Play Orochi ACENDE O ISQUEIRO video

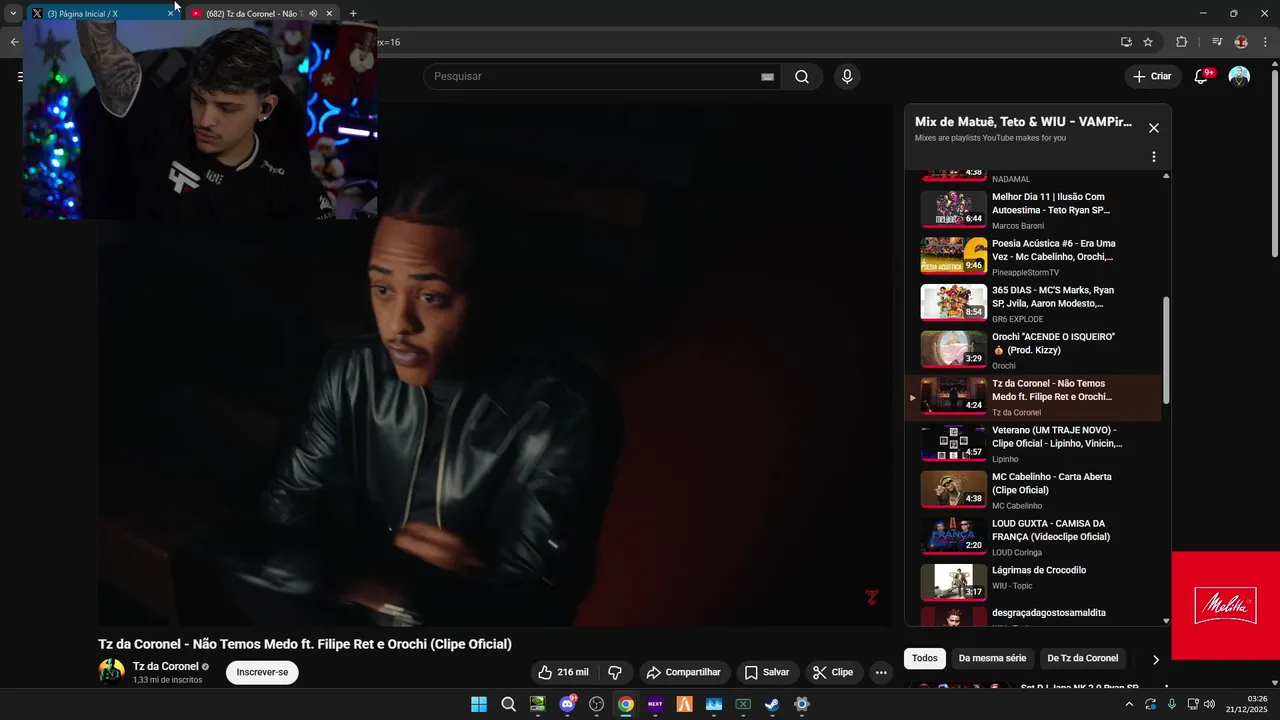(x=1034, y=351)
